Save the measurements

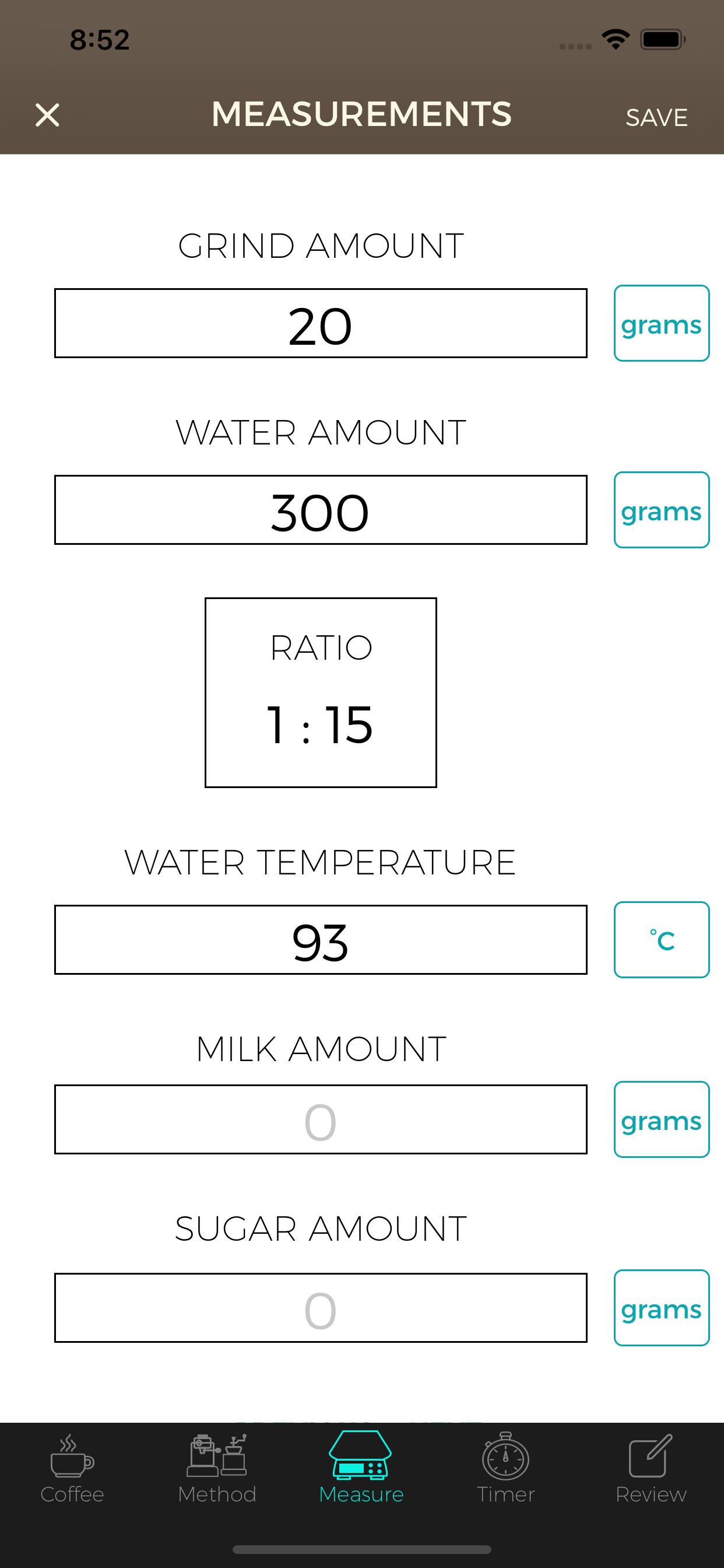(656, 117)
